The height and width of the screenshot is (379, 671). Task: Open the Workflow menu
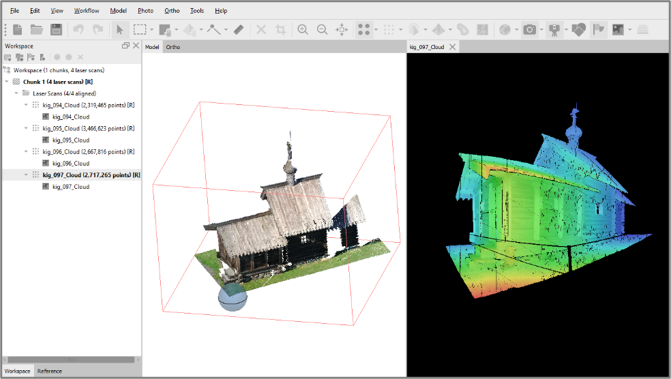coord(86,11)
